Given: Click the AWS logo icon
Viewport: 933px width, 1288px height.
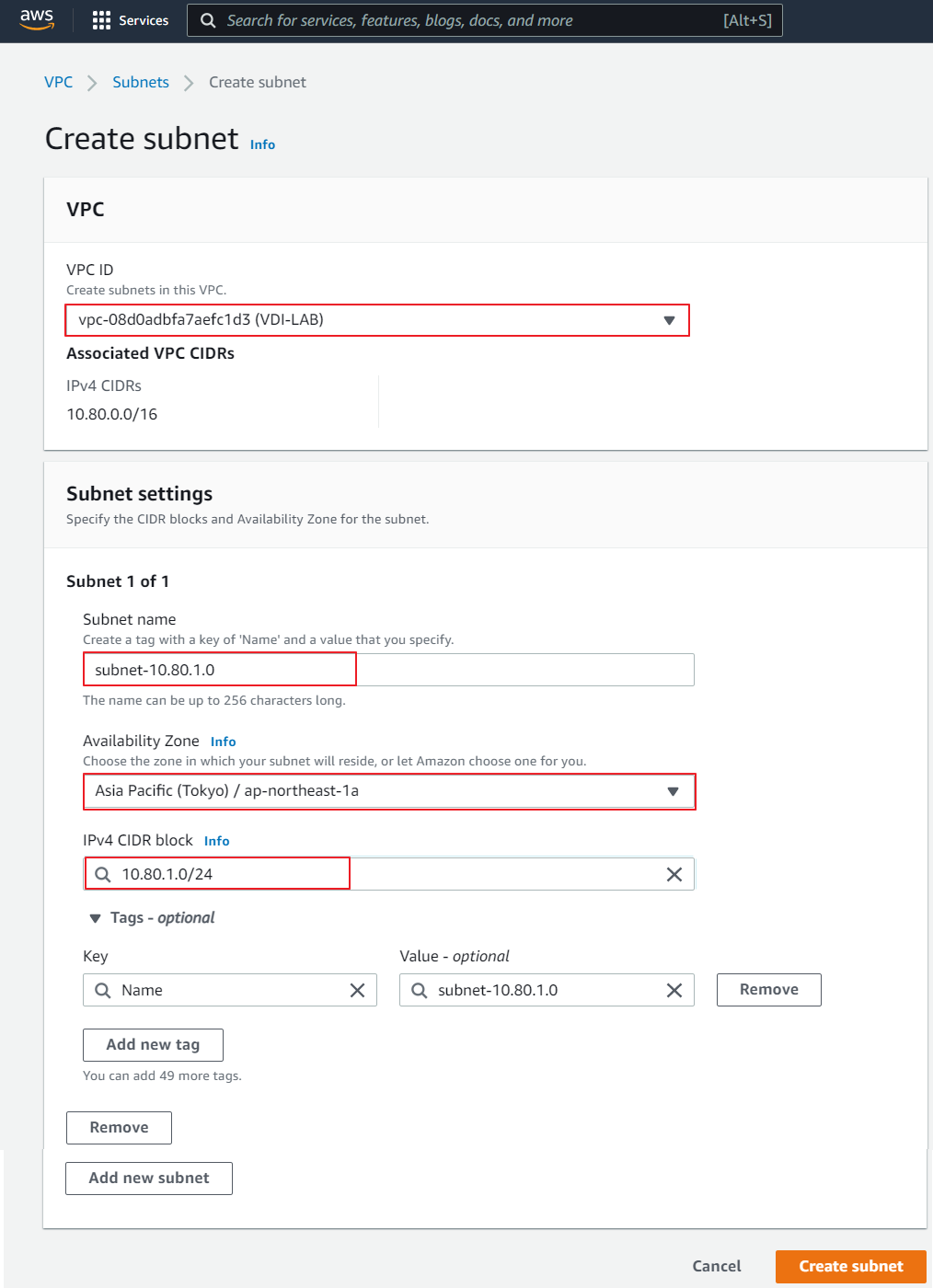Looking at the screenshot, I should click(x=37, y=19).
